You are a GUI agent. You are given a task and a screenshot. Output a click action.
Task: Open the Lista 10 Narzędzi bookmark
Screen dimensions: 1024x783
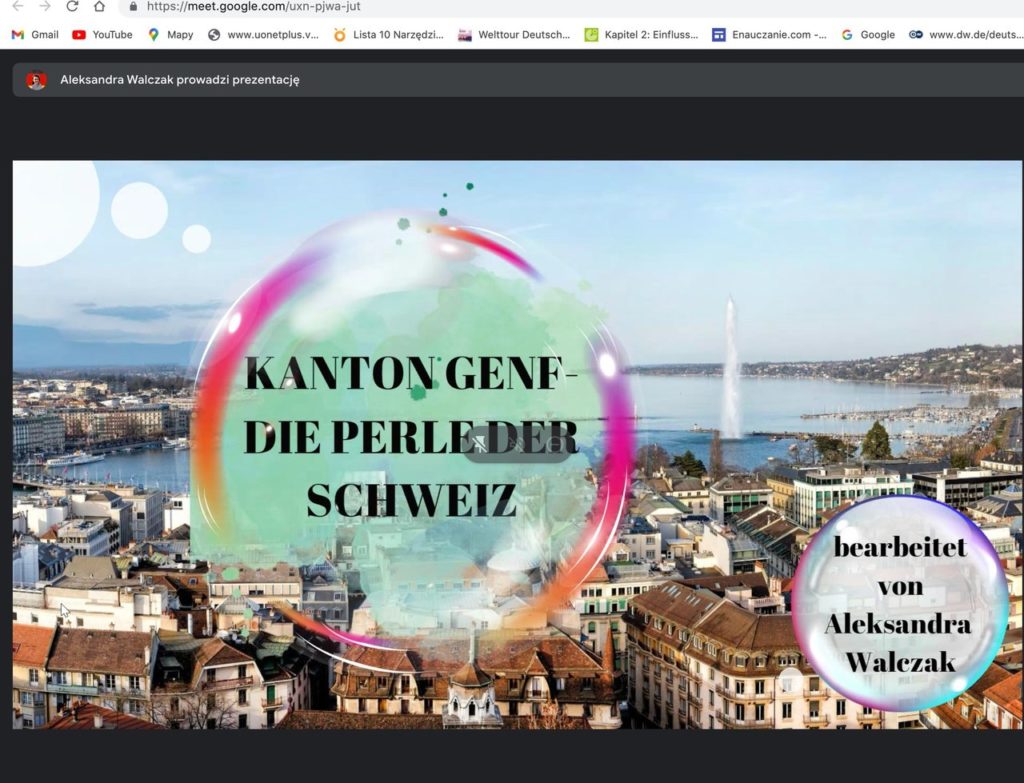point(388,34)
